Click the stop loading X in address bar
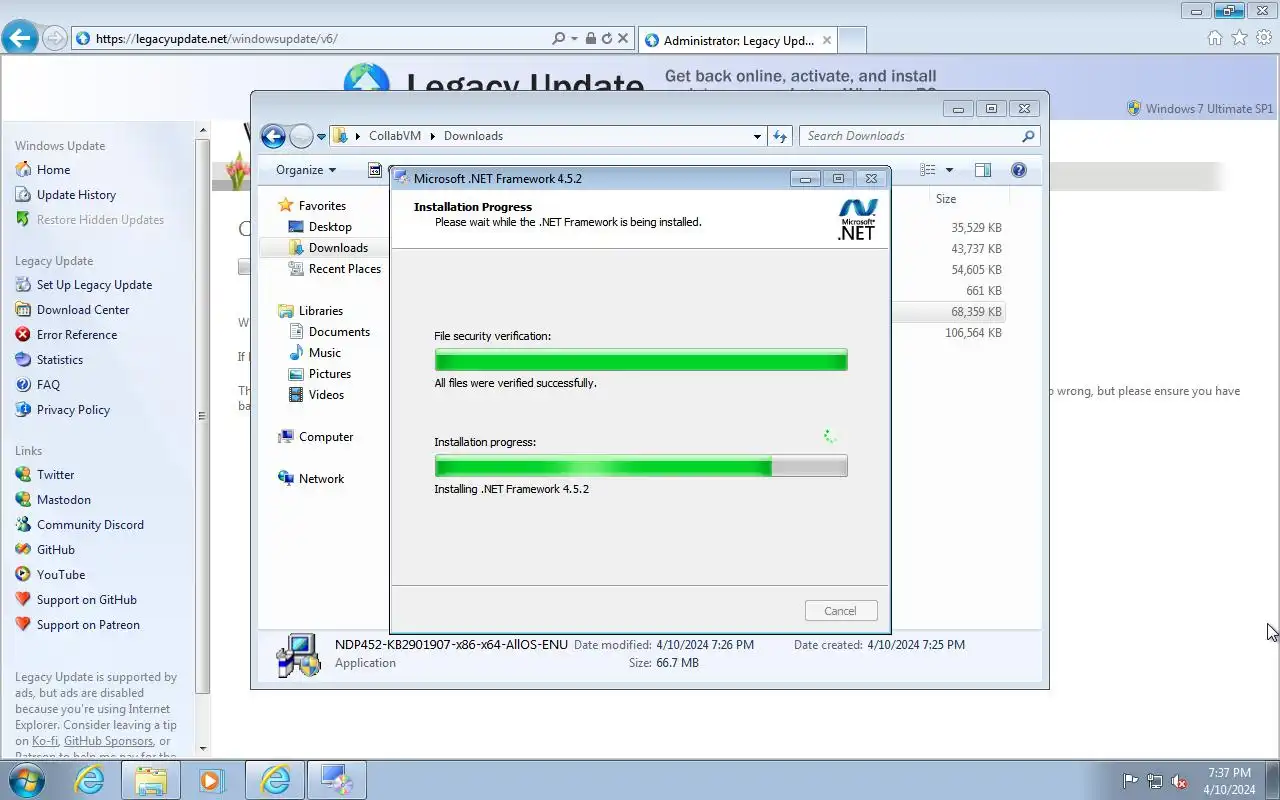Image resolution: width=1280 pixels, height=800 pixels. click(x=623, y=38)
